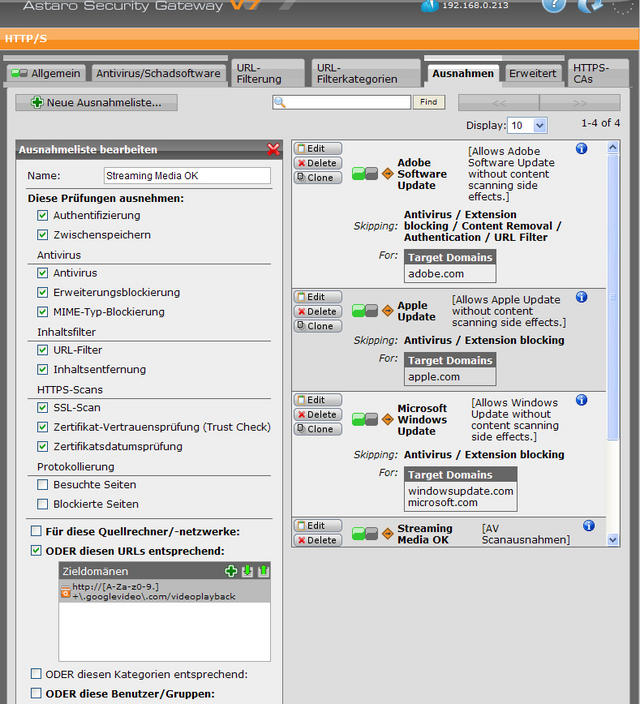Viewport: 640px width, 704px height.
Task: Uncheck Zertifikatsdatumsprüfung checkbox
Action: (43, 447)
